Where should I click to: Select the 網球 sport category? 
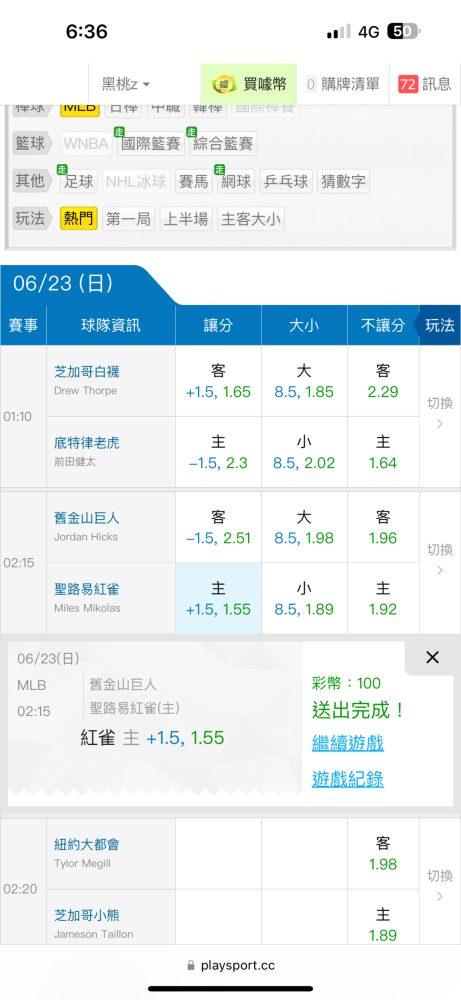coord(235,181)
